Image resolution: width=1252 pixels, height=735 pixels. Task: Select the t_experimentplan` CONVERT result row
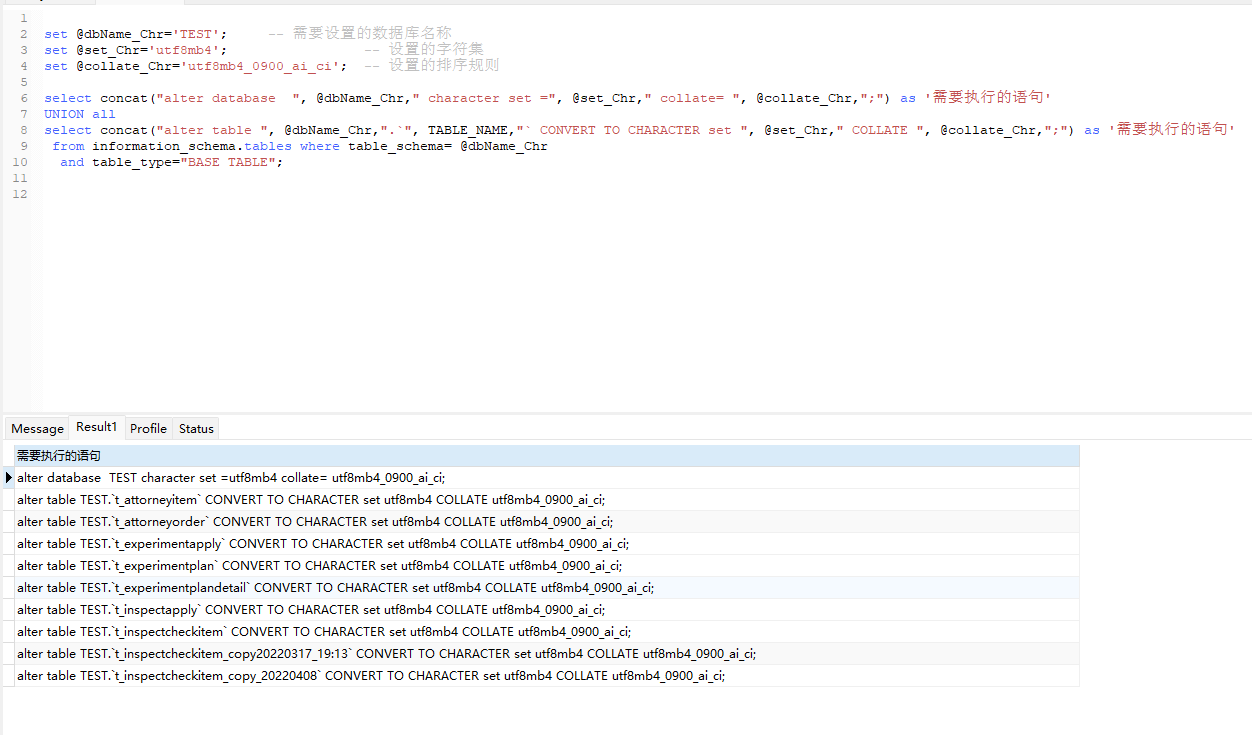click(x=547, y=565)
